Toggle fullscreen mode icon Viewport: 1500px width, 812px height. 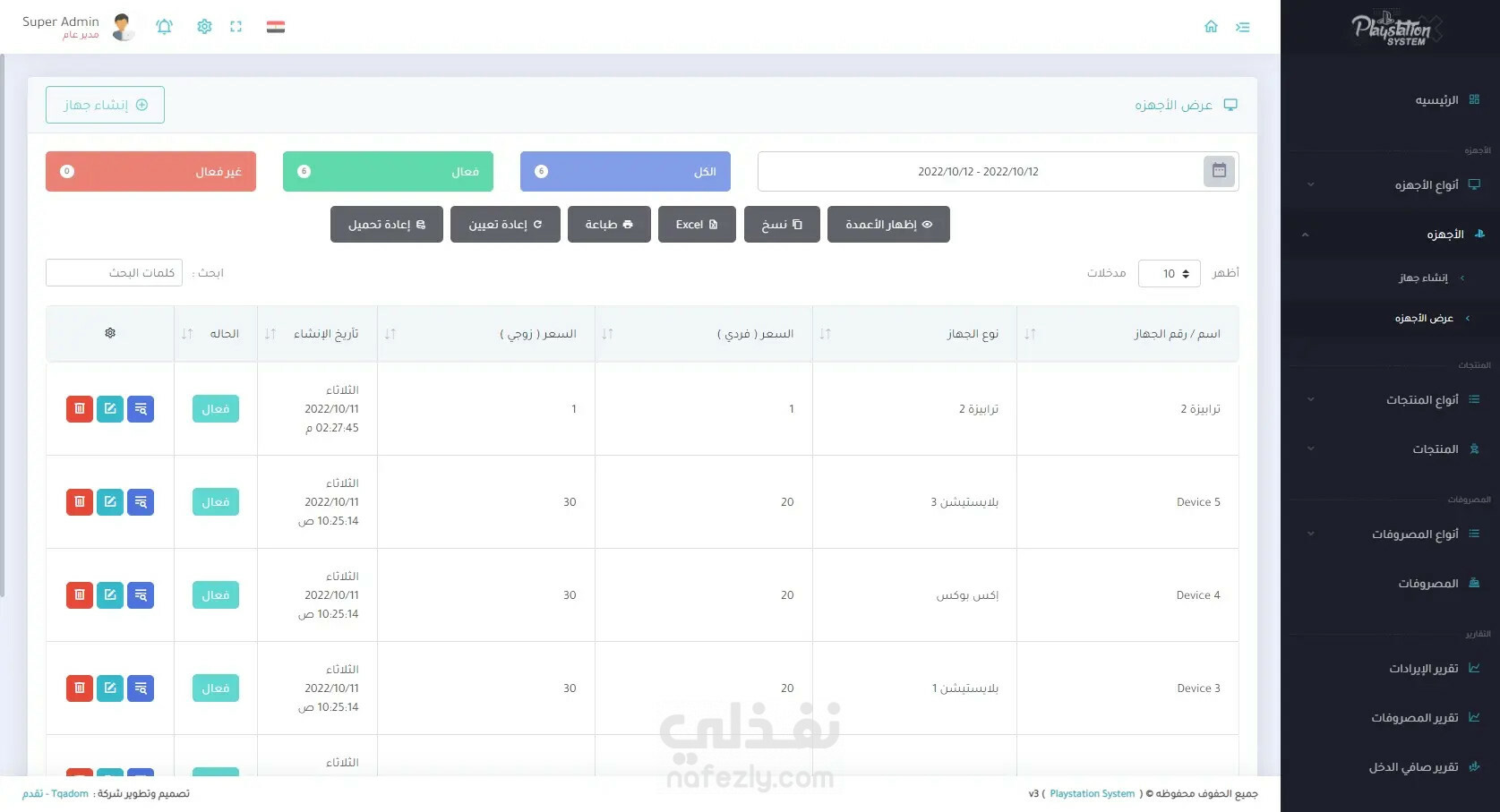point(236,27)
